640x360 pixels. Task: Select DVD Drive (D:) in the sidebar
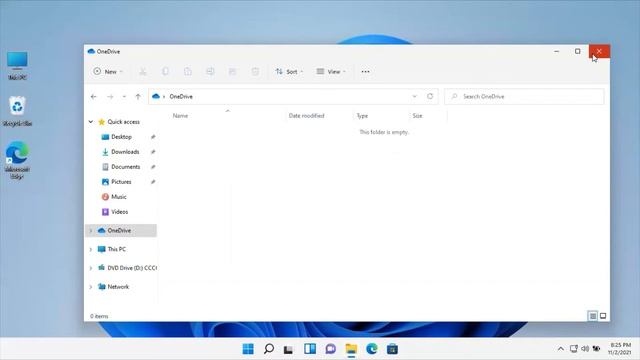point(131,268)
